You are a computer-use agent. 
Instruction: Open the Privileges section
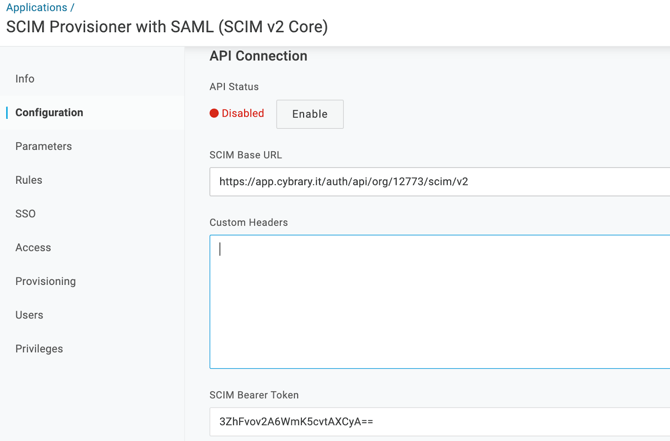coord(39,349)
